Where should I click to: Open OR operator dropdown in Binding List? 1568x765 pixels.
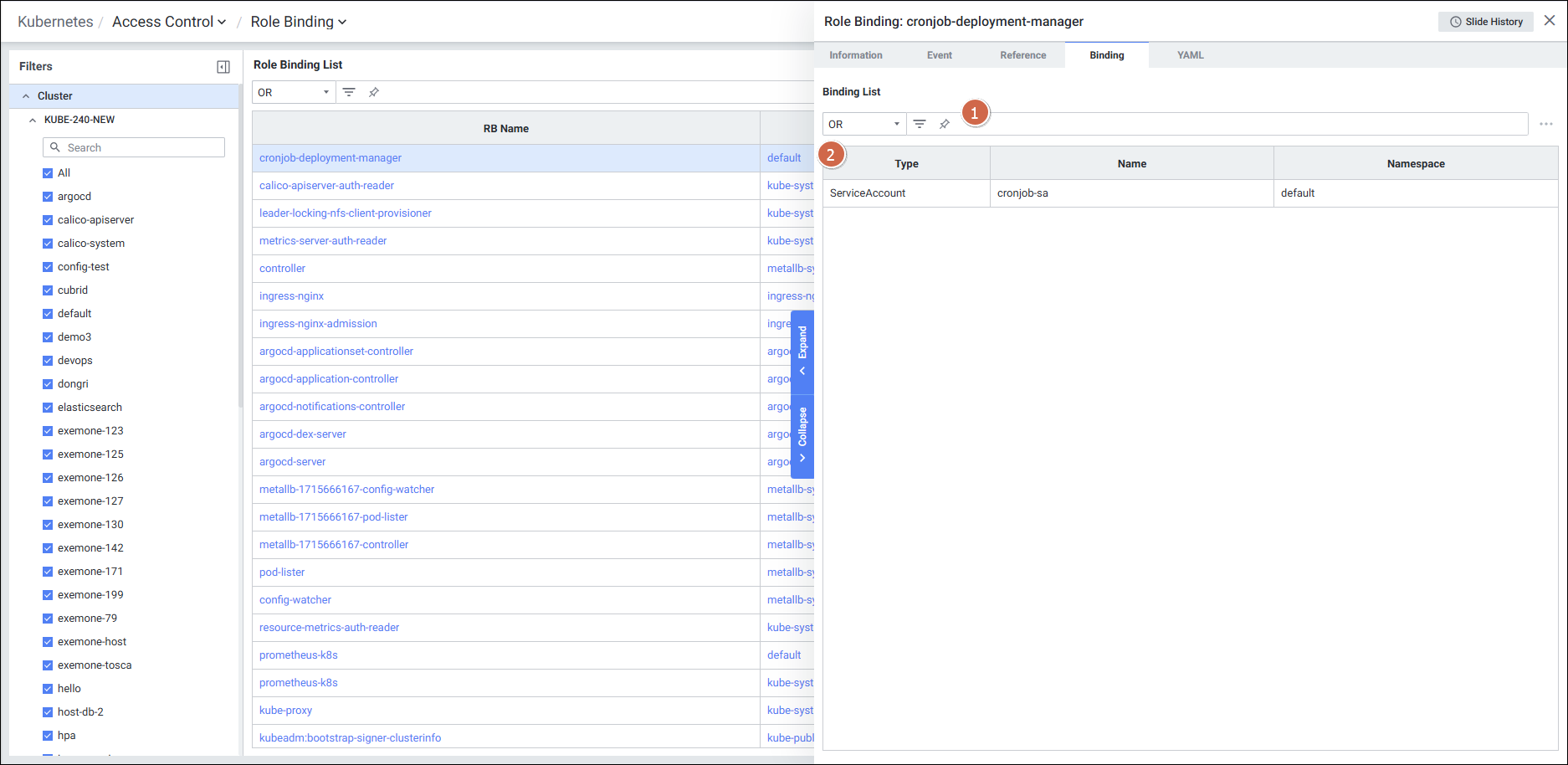[863, 124]
